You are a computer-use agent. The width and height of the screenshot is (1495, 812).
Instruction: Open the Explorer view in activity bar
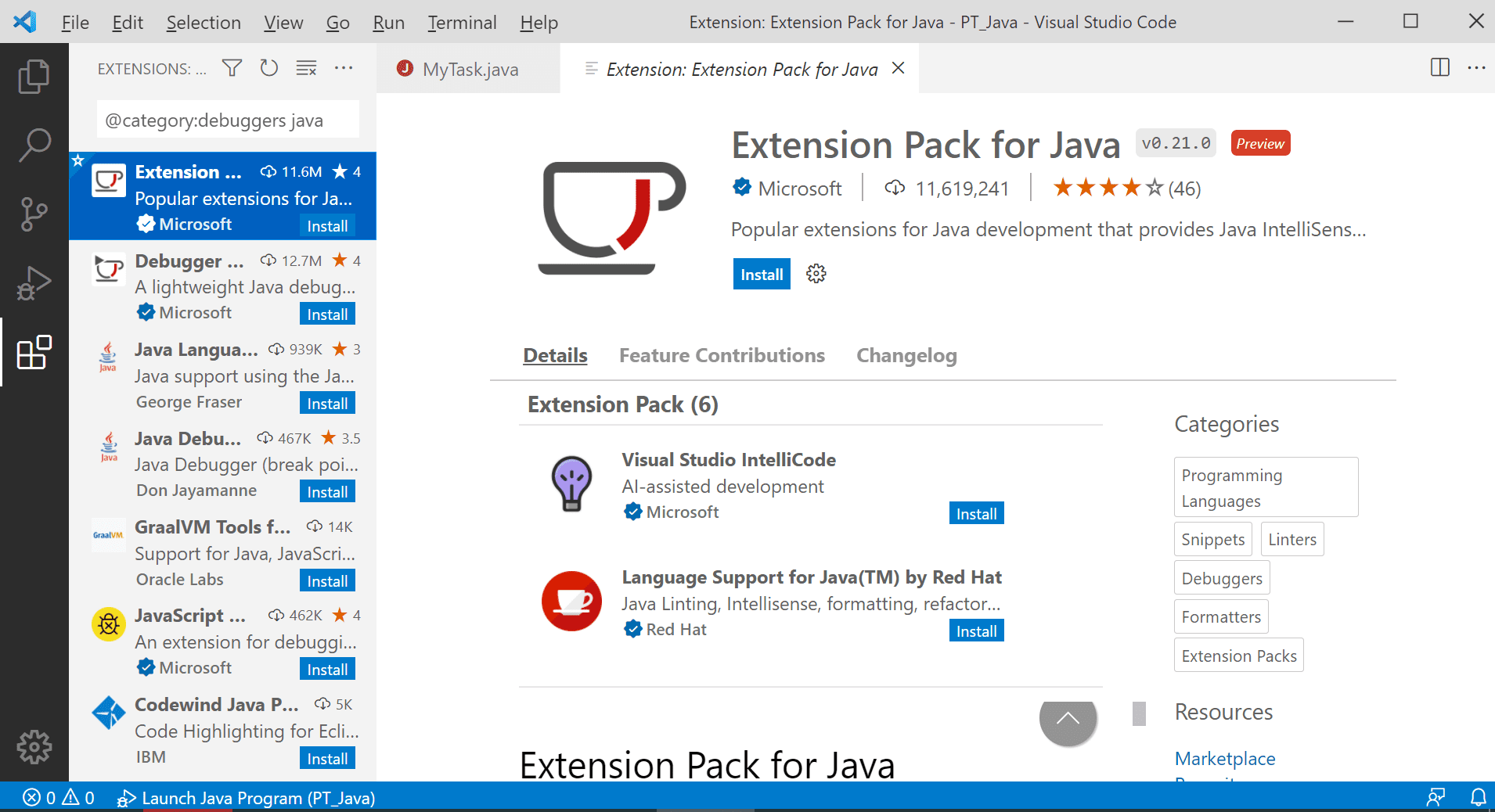[34, 76]
